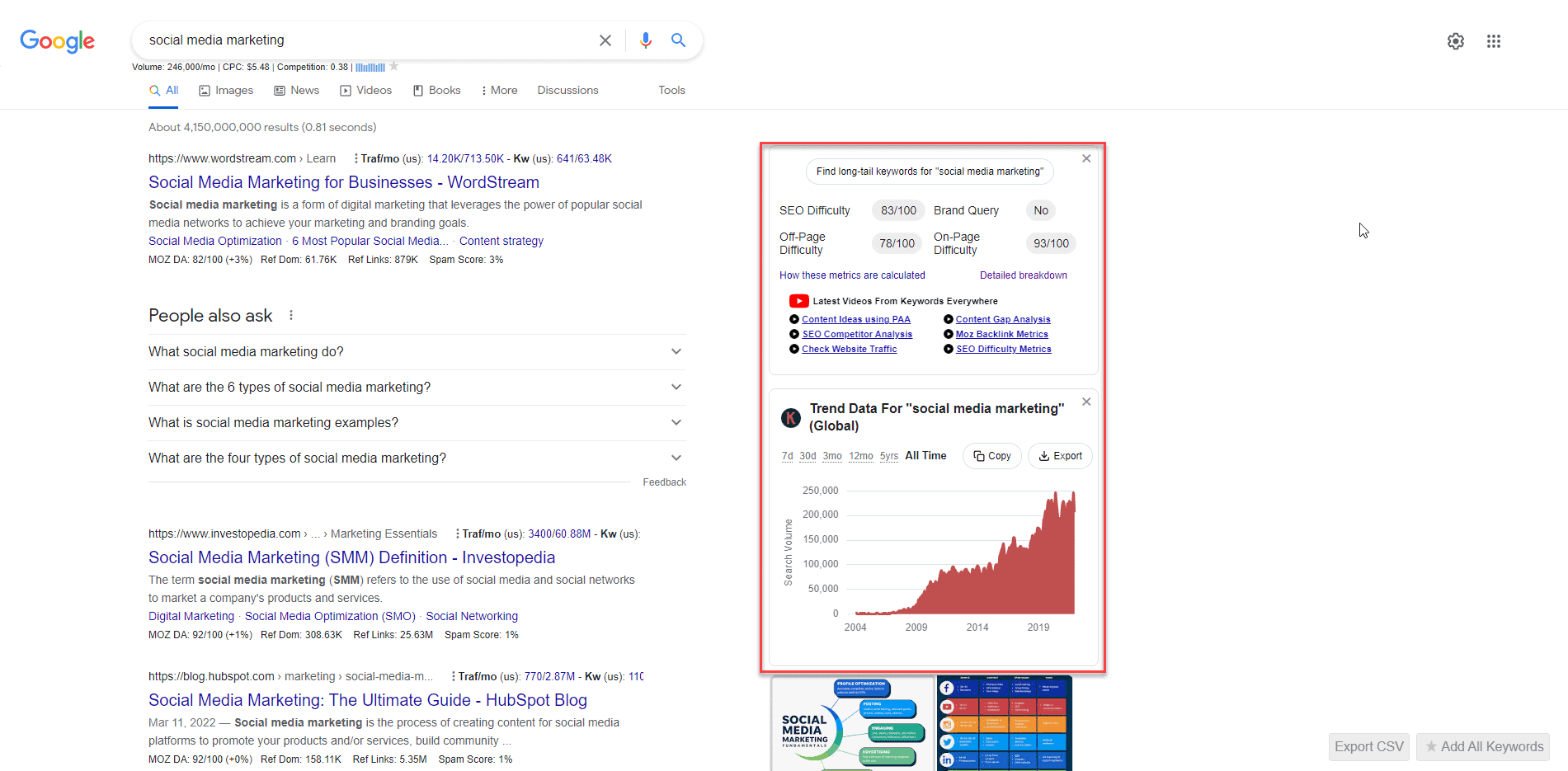Select the 5yrs trend timeframe
Screen dimensions: 1568x771
(888, 455)
